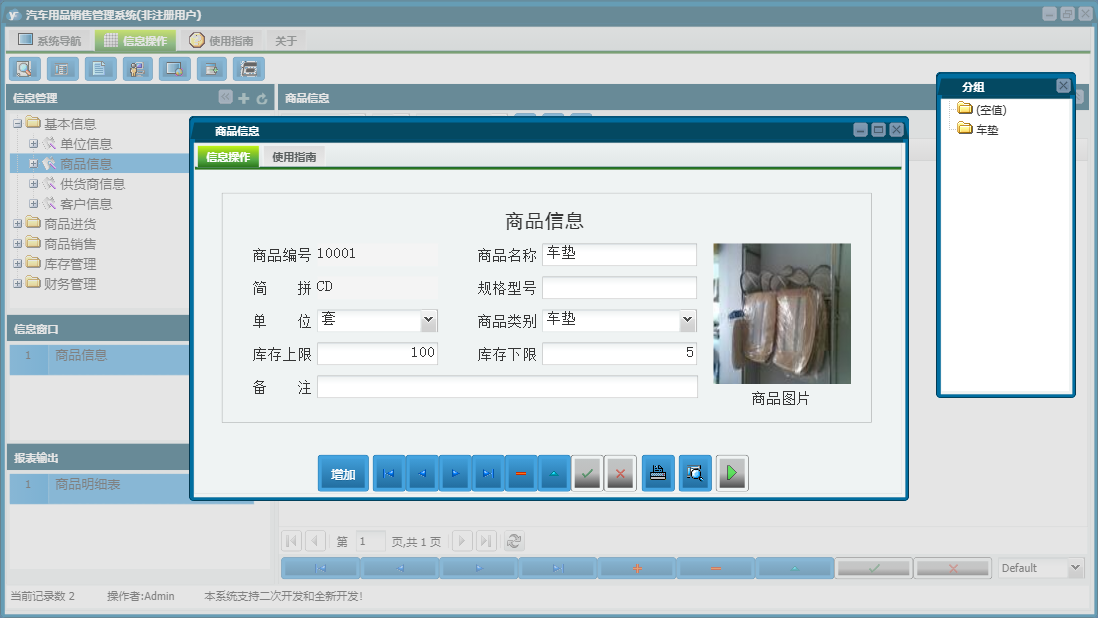The image size is (1098, 618).
Task: Go to next record with blue arrow icon
Action: coord(455,473)
